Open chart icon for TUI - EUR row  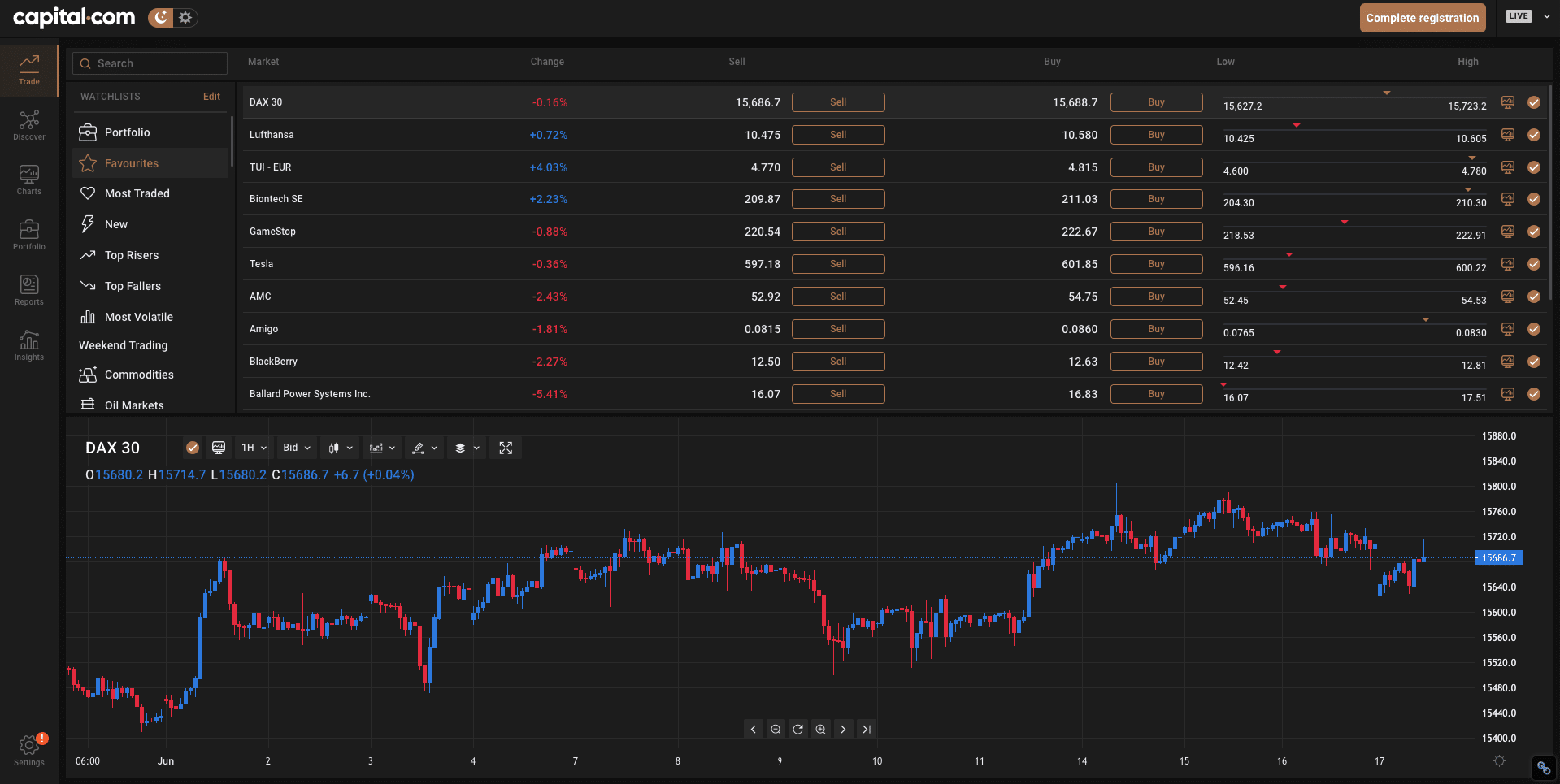click(1508, 167)
